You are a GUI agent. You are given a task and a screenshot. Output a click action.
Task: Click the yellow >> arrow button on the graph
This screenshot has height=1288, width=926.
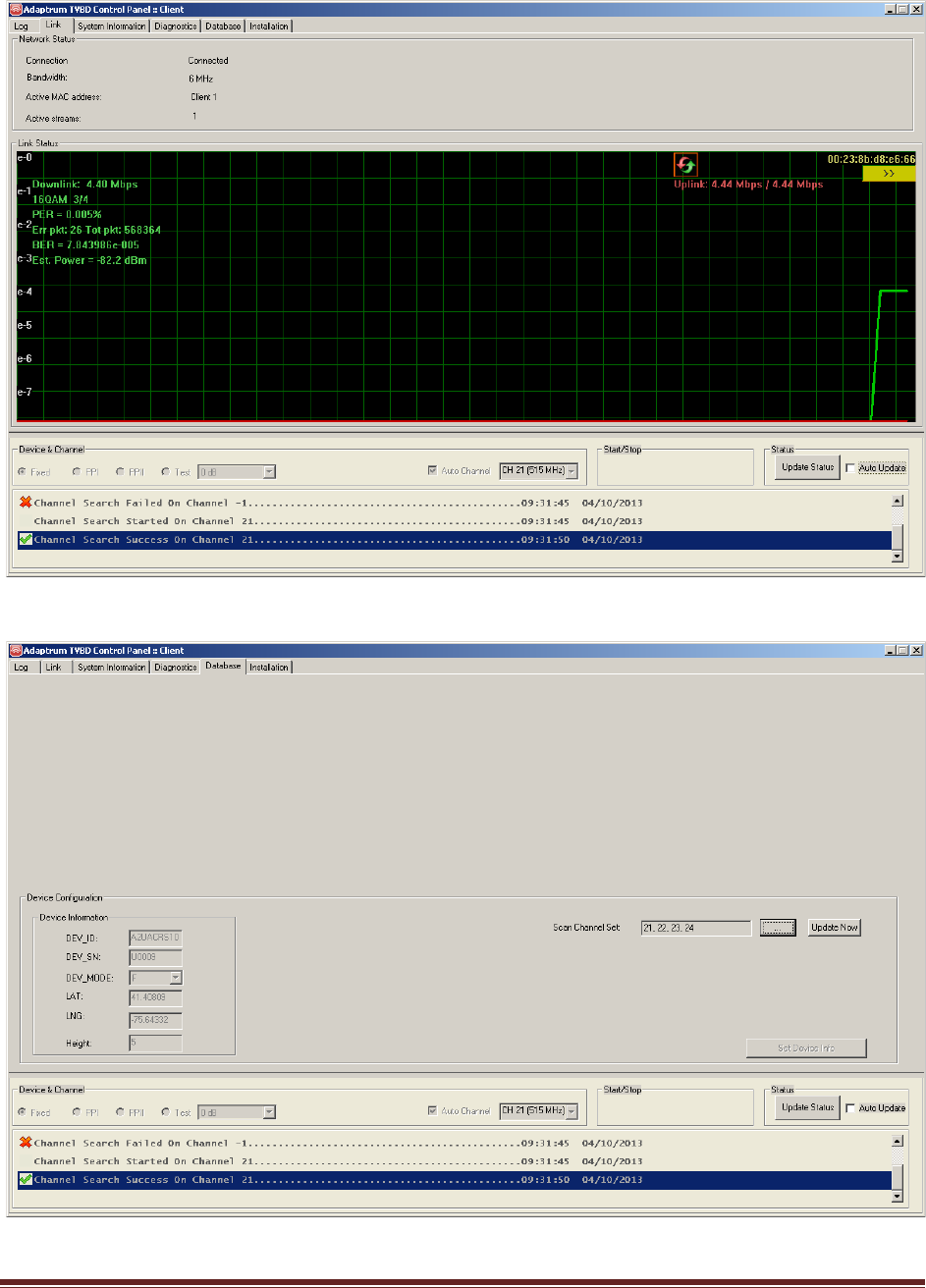pos(889,173)
